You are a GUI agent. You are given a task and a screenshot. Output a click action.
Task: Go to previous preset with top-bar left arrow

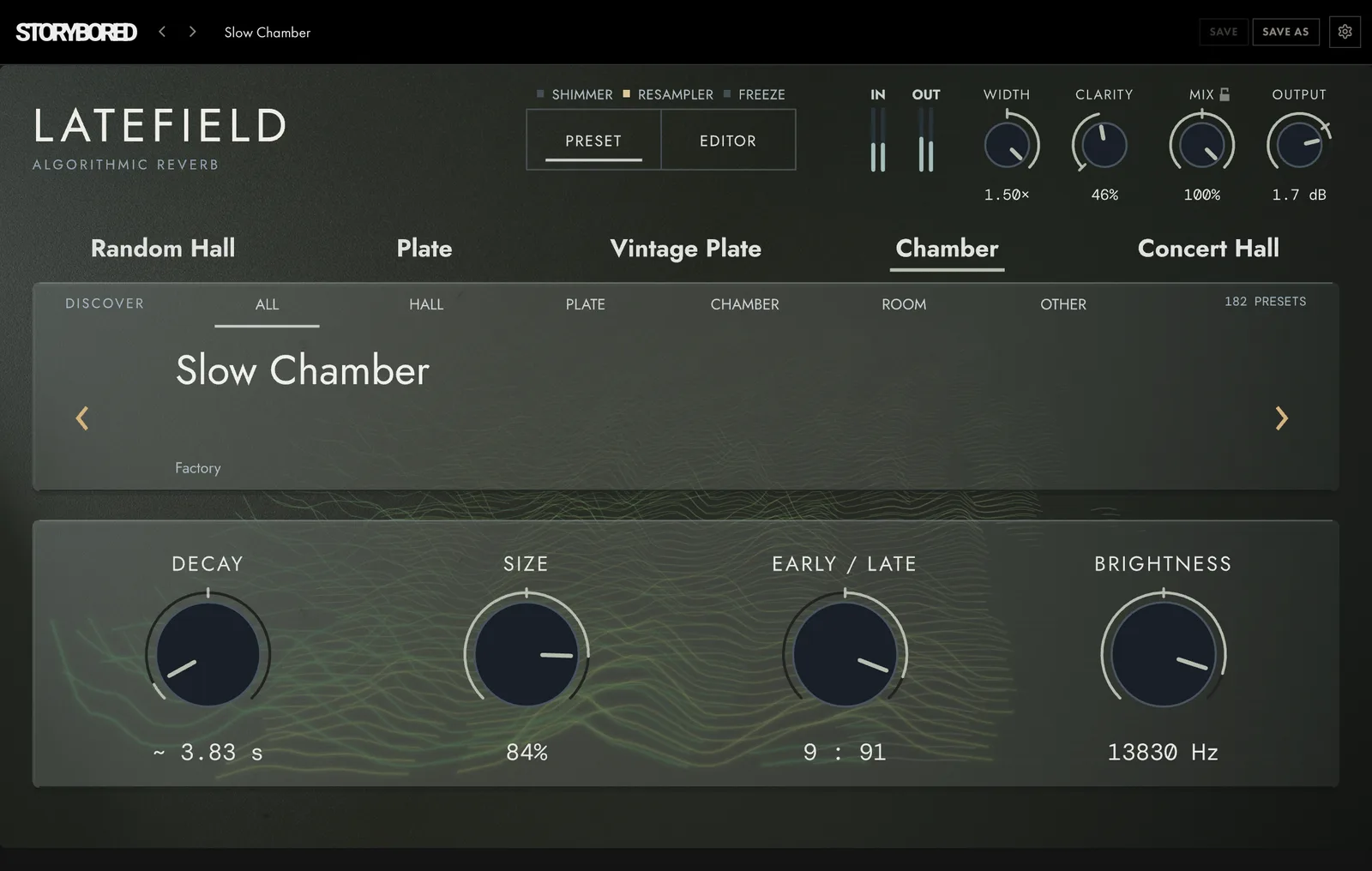[162, 32]
